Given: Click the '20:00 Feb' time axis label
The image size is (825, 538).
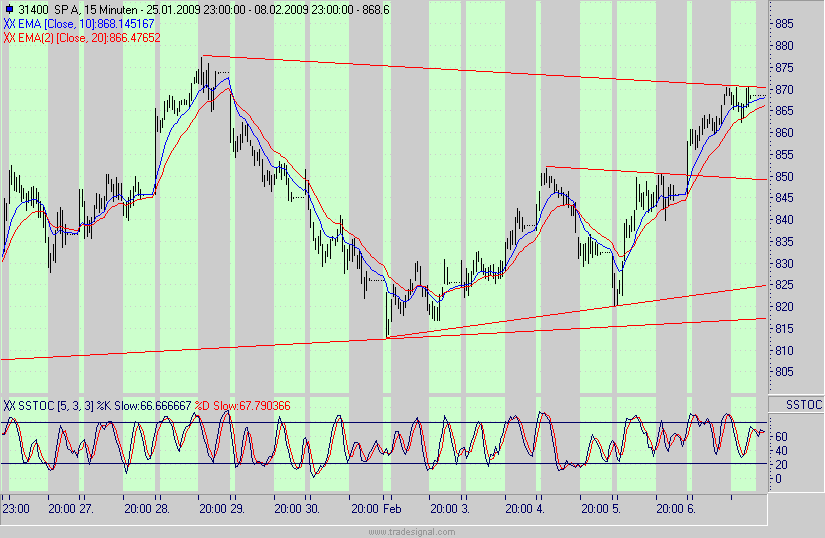Looking at the screenshot, I should (x=376, y=509).
